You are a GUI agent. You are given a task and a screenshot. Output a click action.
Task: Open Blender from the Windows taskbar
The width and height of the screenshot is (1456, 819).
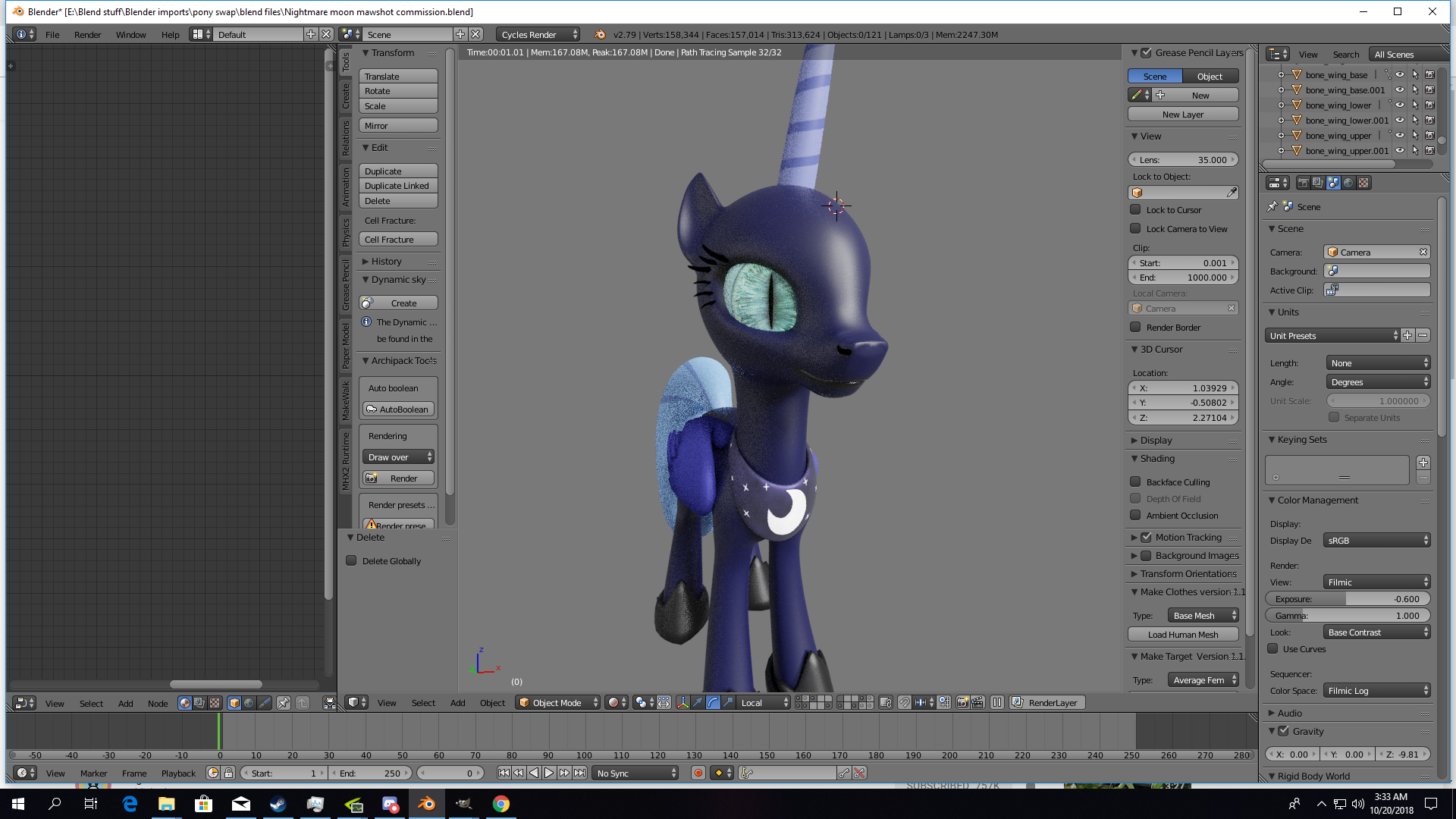427,804
